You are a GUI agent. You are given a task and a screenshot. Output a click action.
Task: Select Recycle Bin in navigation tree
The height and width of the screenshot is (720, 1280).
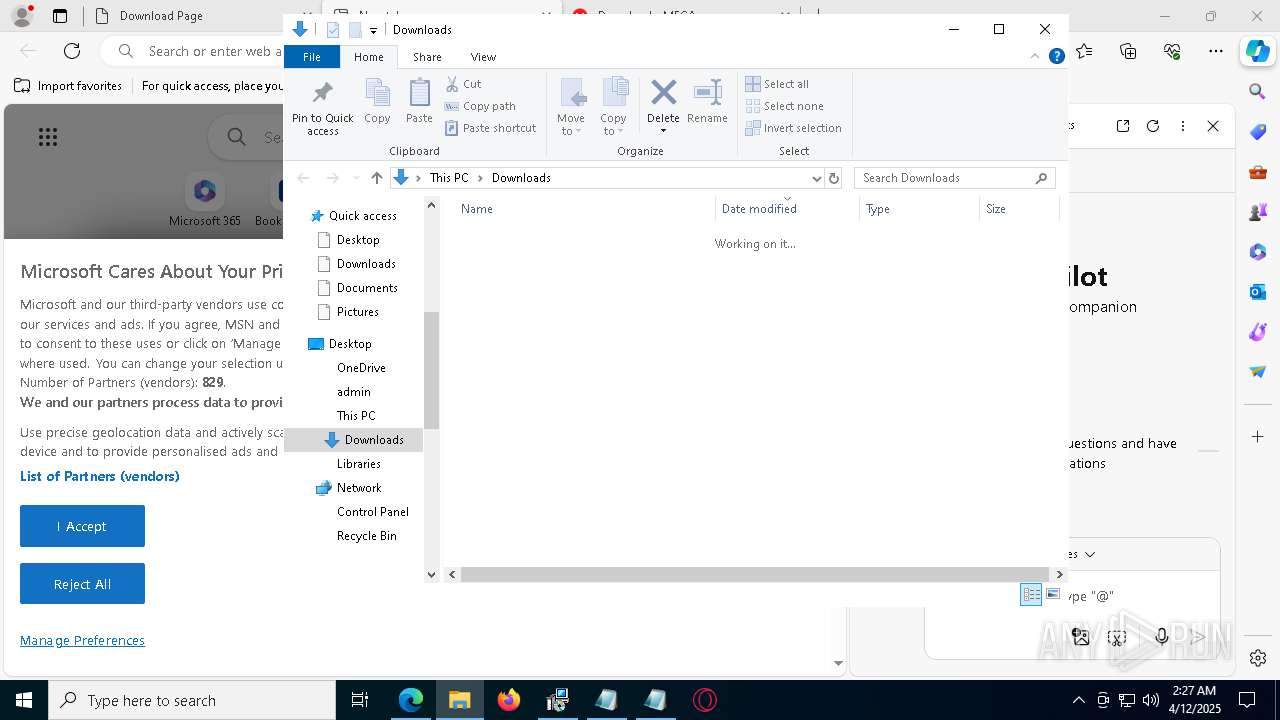(x=366, y=536)
